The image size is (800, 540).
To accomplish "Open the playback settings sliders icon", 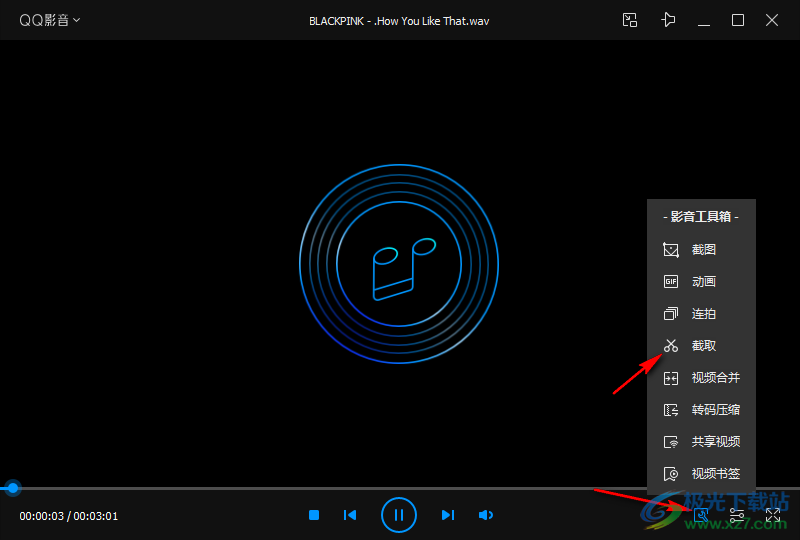I will (x=737, y=515).
